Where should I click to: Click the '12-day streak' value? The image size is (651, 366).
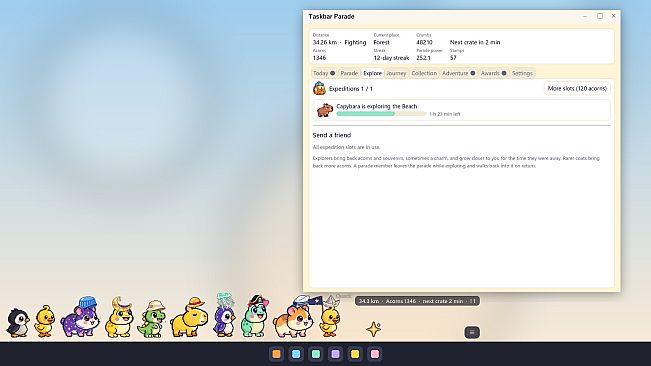coord(391,58)
